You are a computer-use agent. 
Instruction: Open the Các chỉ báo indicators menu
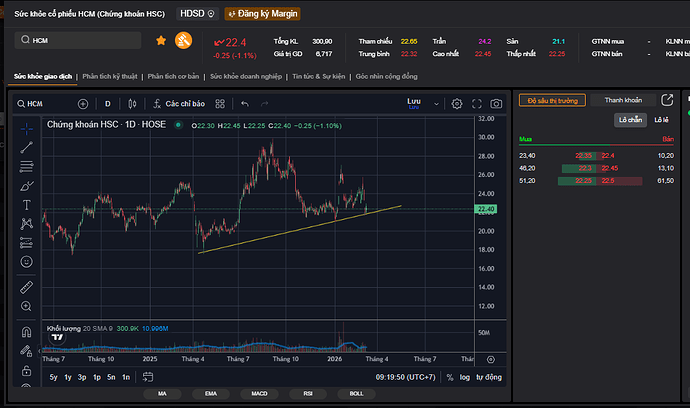click(177, 104)
